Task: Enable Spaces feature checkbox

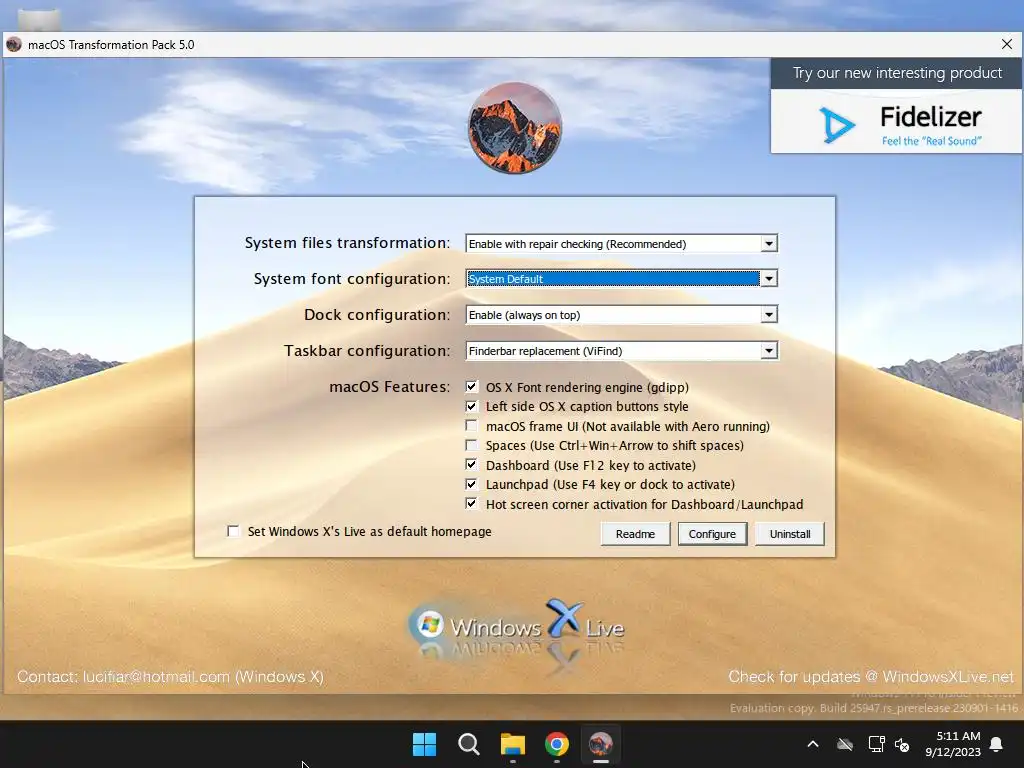Action: [472, 445]
